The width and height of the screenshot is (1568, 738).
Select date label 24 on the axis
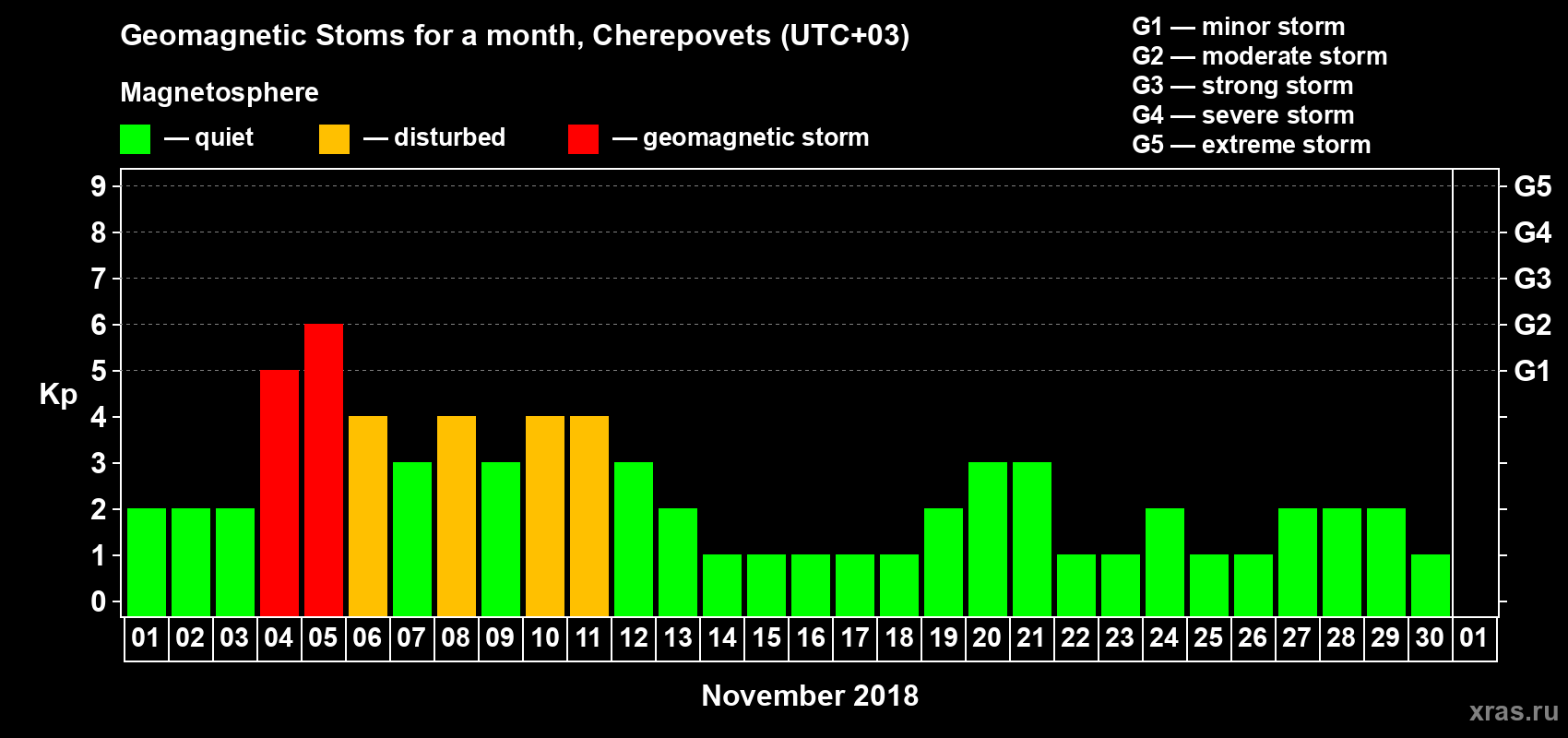(x=1164, y=637)
